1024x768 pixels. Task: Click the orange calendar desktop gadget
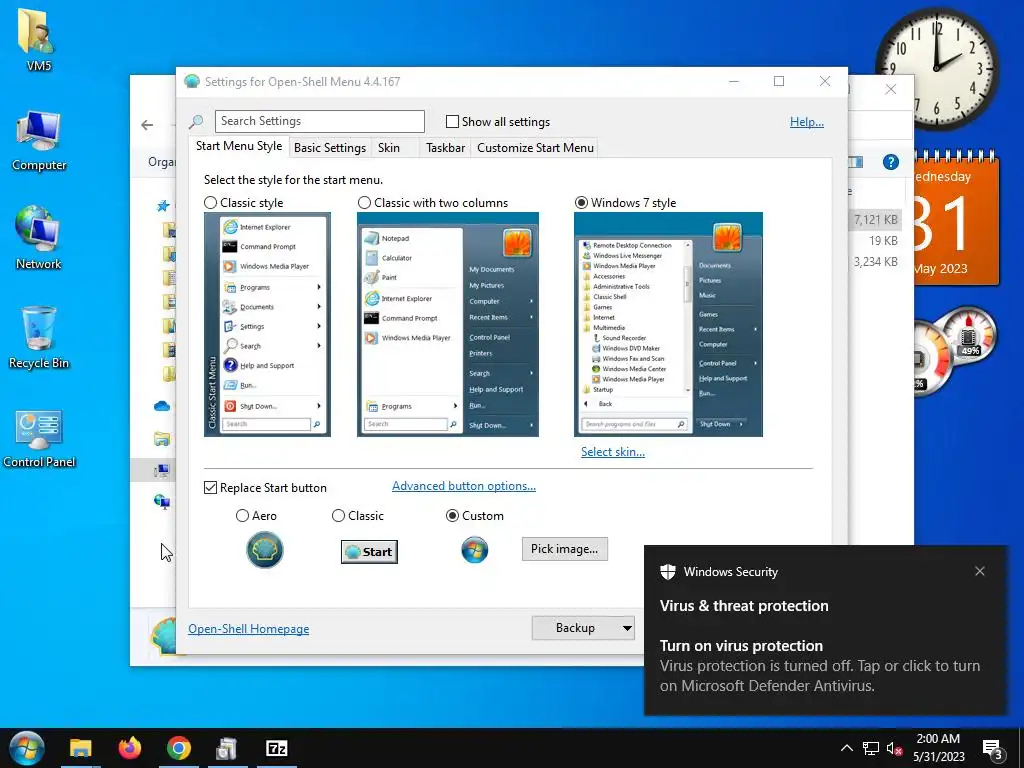(x=956, y=219)
